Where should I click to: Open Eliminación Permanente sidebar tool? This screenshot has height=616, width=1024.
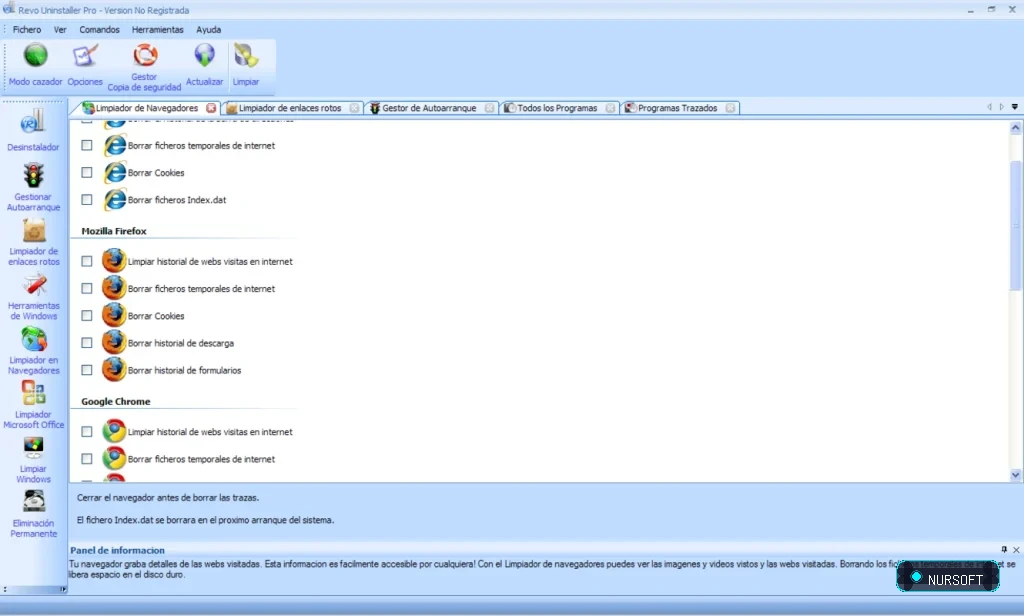[x=33, y=515]
